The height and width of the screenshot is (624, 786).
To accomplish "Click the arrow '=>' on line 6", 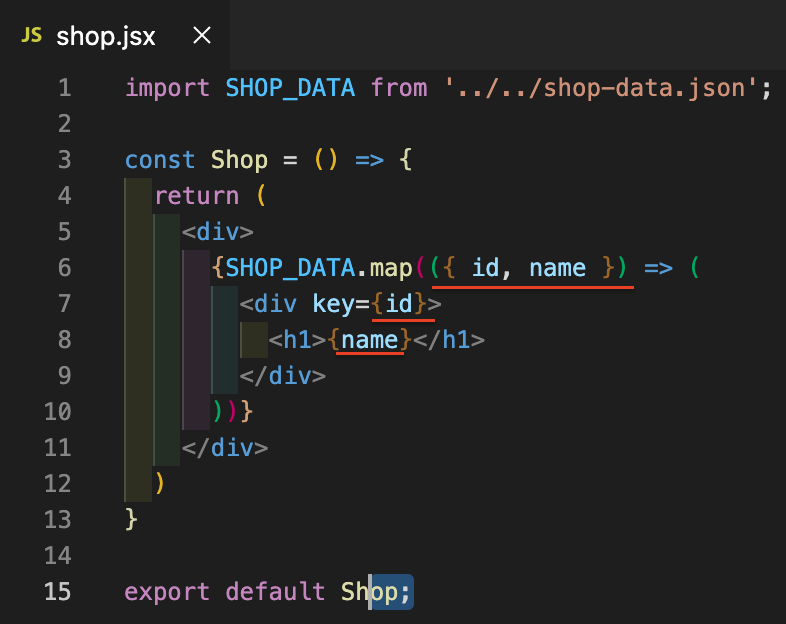I will [x=659, y=268].
